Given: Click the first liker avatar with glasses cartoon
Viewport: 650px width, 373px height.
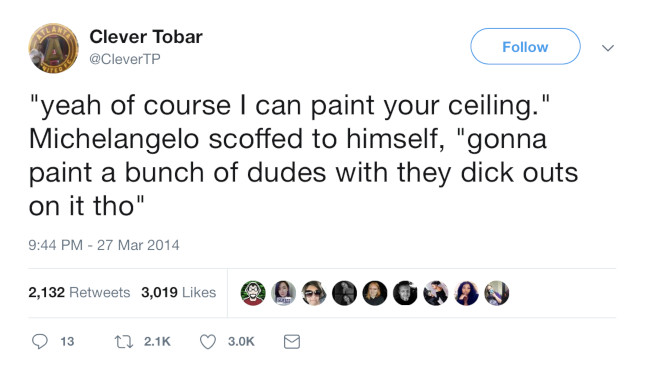Looking at the screenshot, I should 253,293.
